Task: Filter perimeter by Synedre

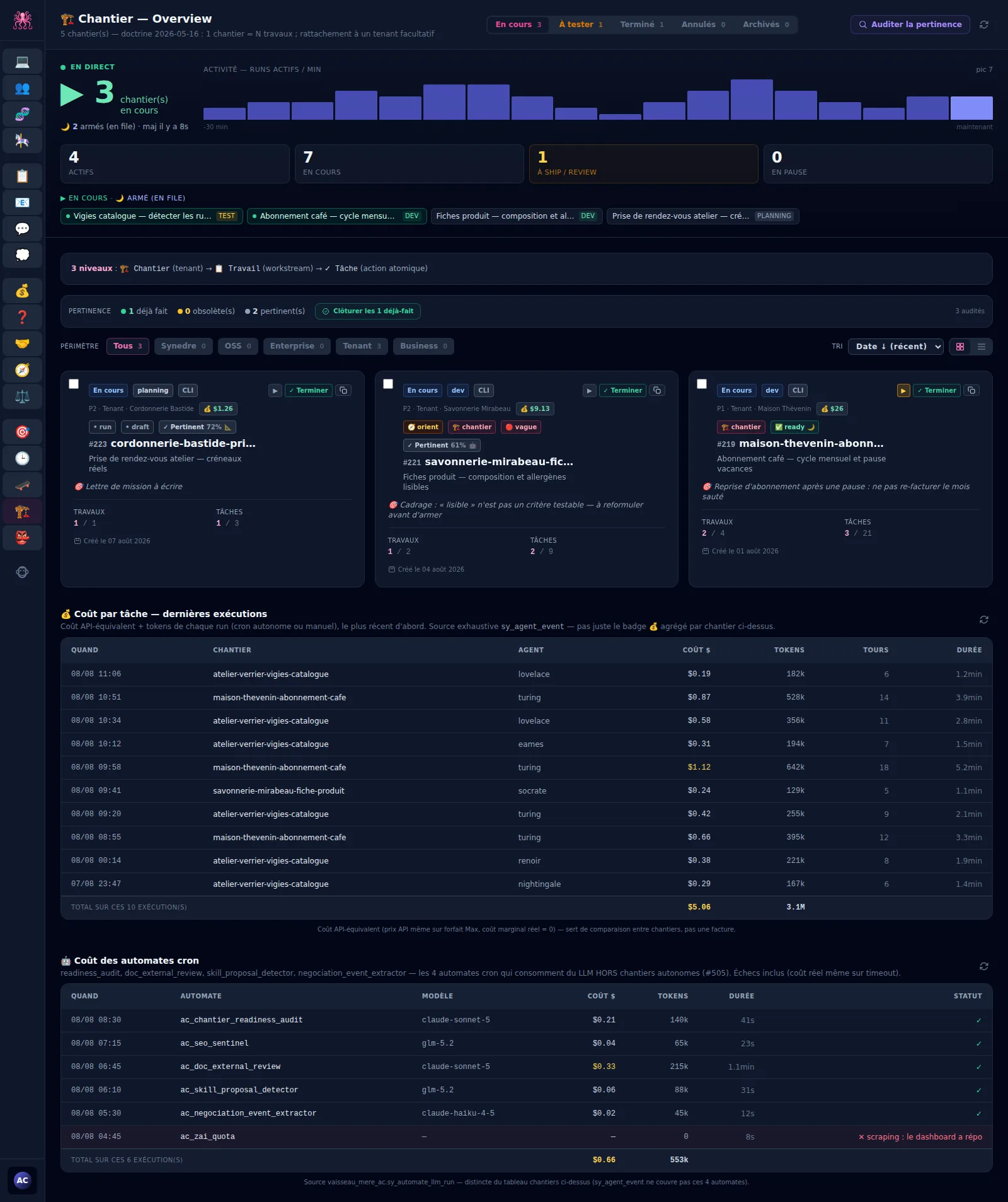Action: 183,346
